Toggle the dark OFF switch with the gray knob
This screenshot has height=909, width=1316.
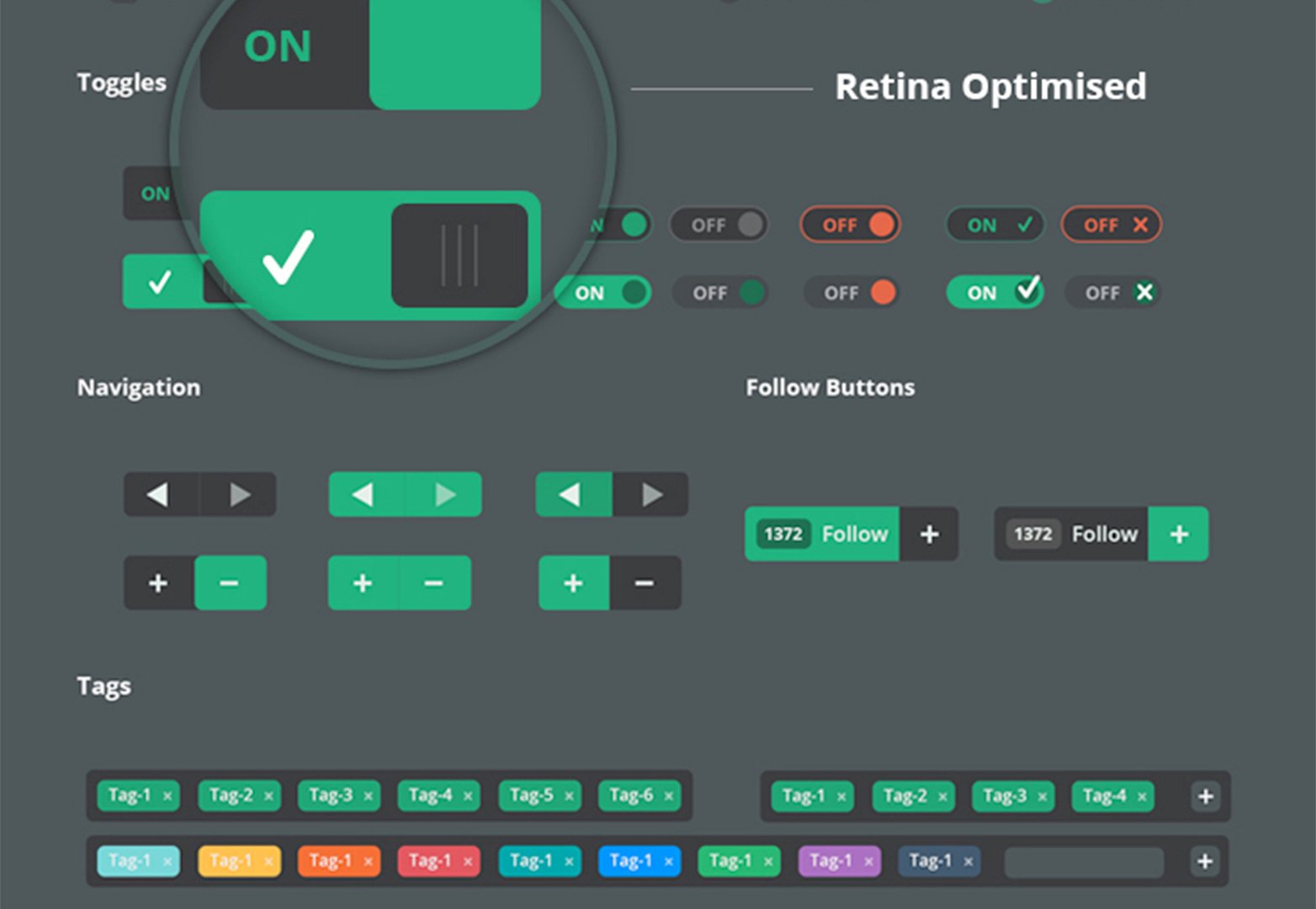(x=719, y=225)
